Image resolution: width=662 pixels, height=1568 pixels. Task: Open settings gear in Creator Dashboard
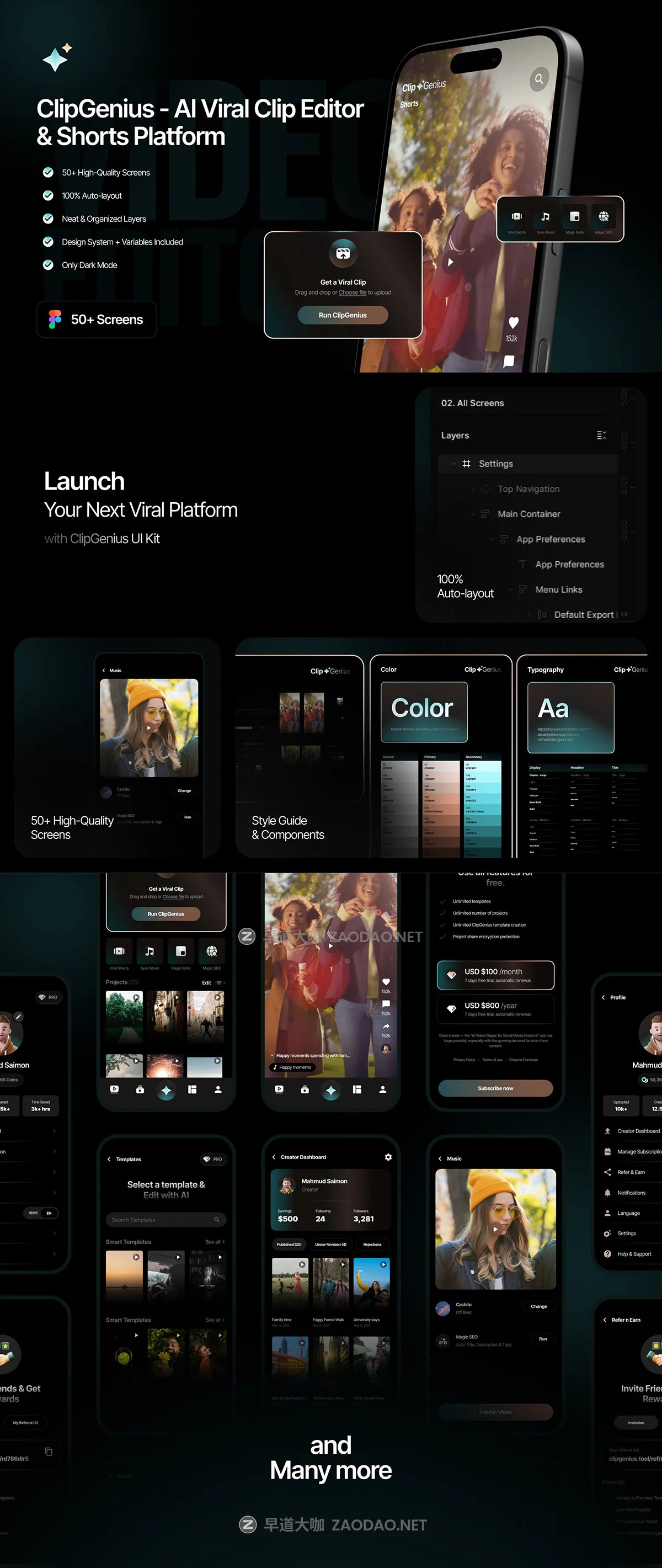tap(388, 1157)
